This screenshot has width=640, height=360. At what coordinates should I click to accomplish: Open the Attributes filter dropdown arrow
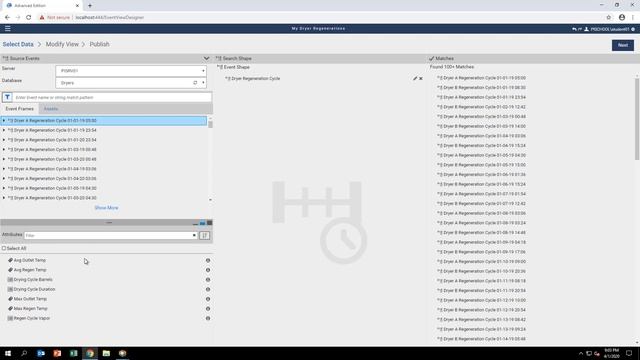click(194, 236)
